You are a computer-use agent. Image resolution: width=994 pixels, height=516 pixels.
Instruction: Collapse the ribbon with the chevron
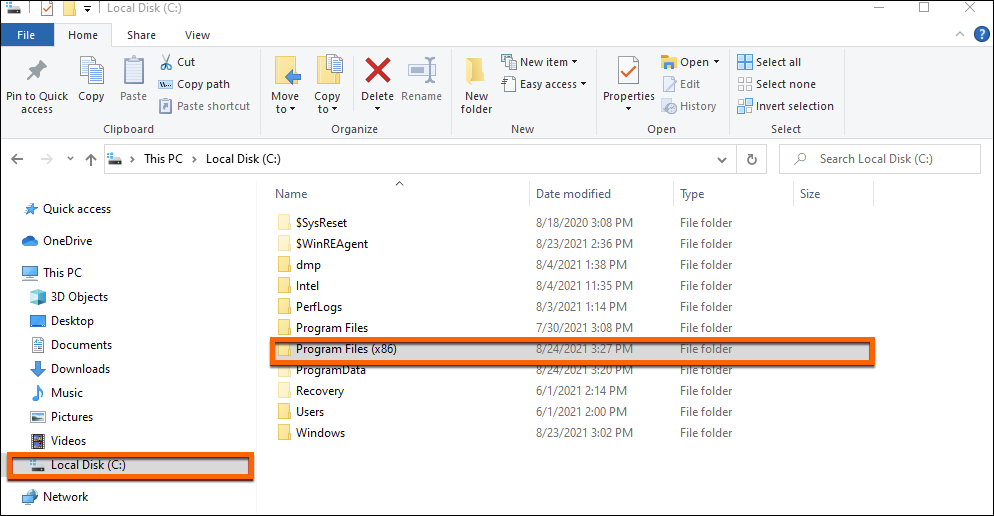coord(960,35)
